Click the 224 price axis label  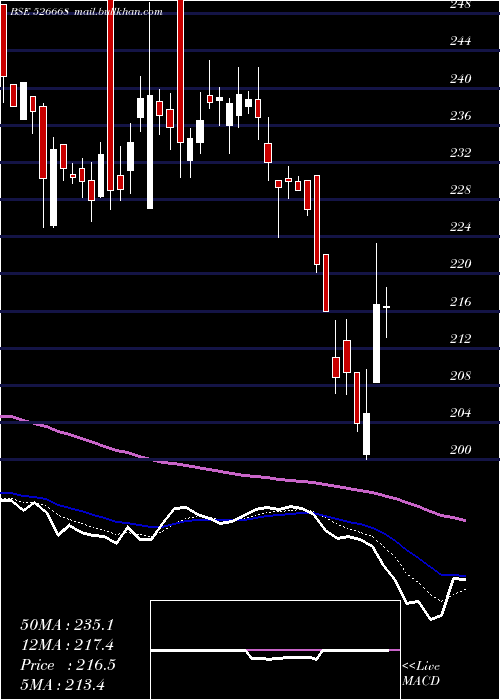click(x=460, y=227)
